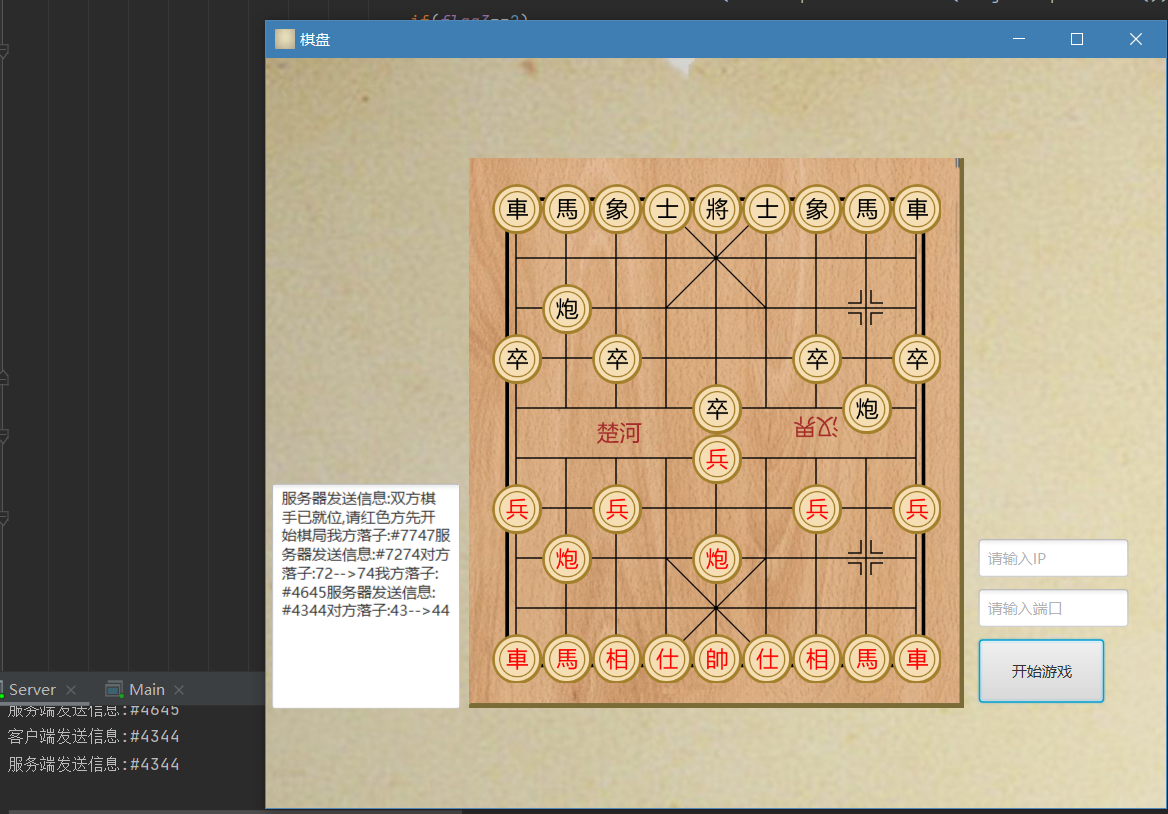Viewport: 1168px width, 814px height.
Task: Select the red soldier 兵 that crossed the river
Action: 717,459
